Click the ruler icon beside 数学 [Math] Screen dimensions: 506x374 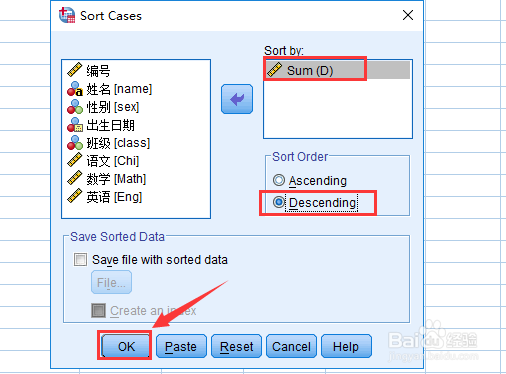coord(75,178)
